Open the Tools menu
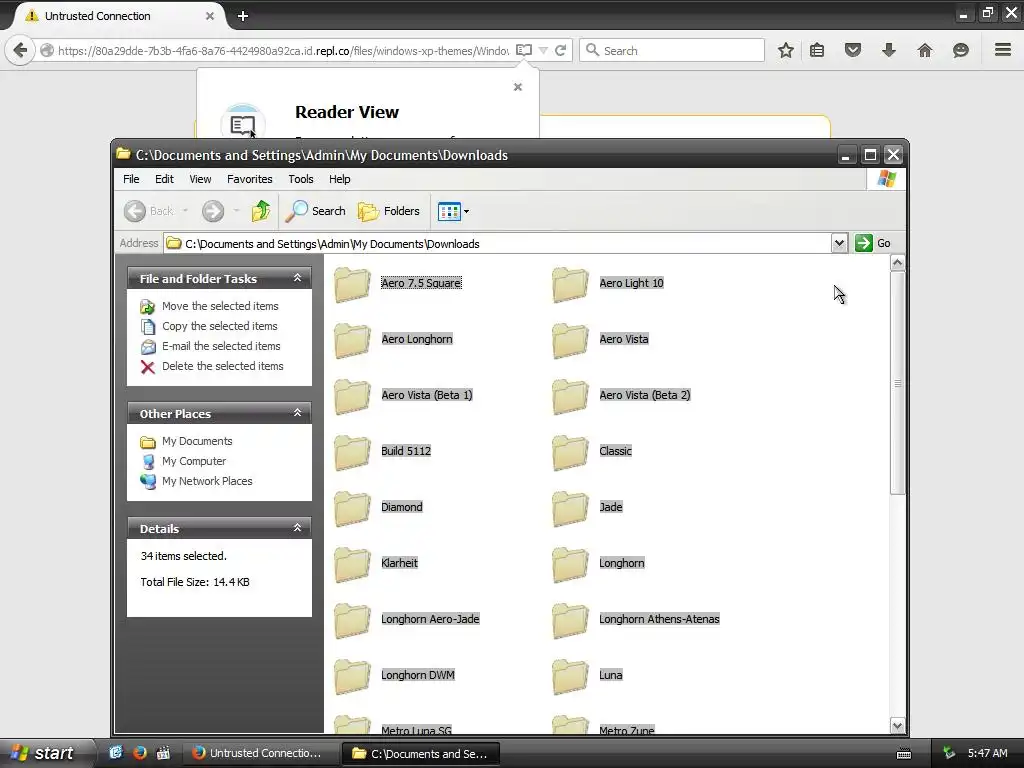The height and width of the screenshot is (768, 1024). 300,179
